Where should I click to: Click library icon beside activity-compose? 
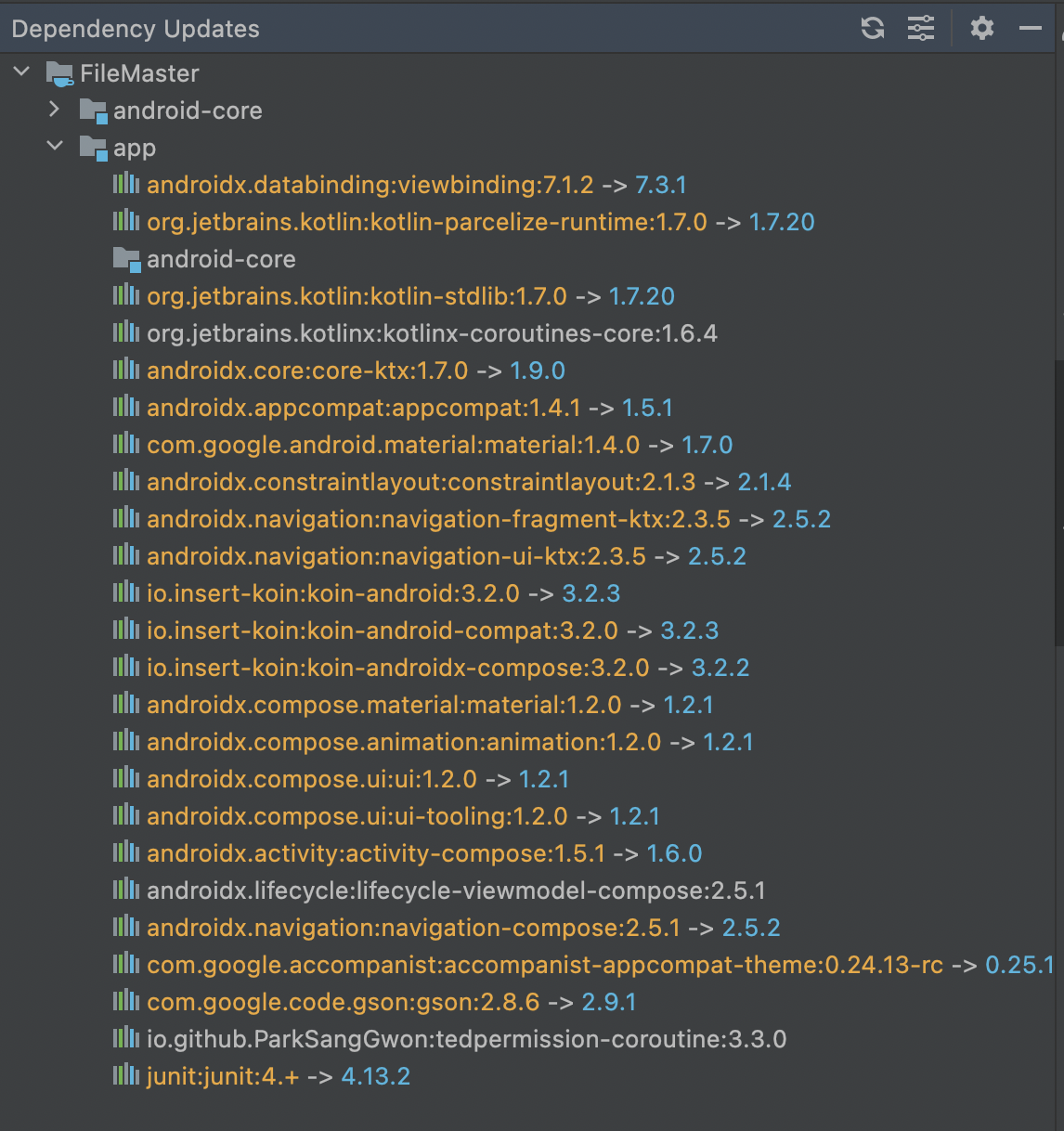pos(126,852)
